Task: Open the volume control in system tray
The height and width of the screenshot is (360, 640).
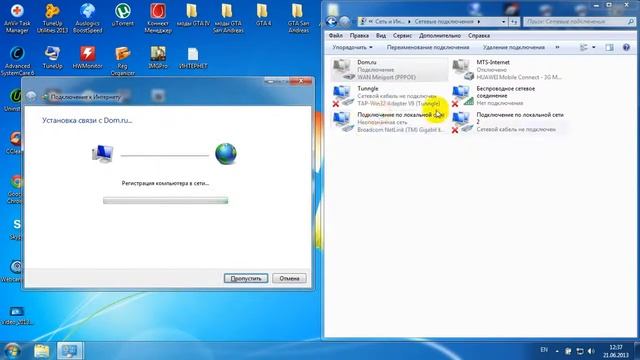Action: click(591, 351)
